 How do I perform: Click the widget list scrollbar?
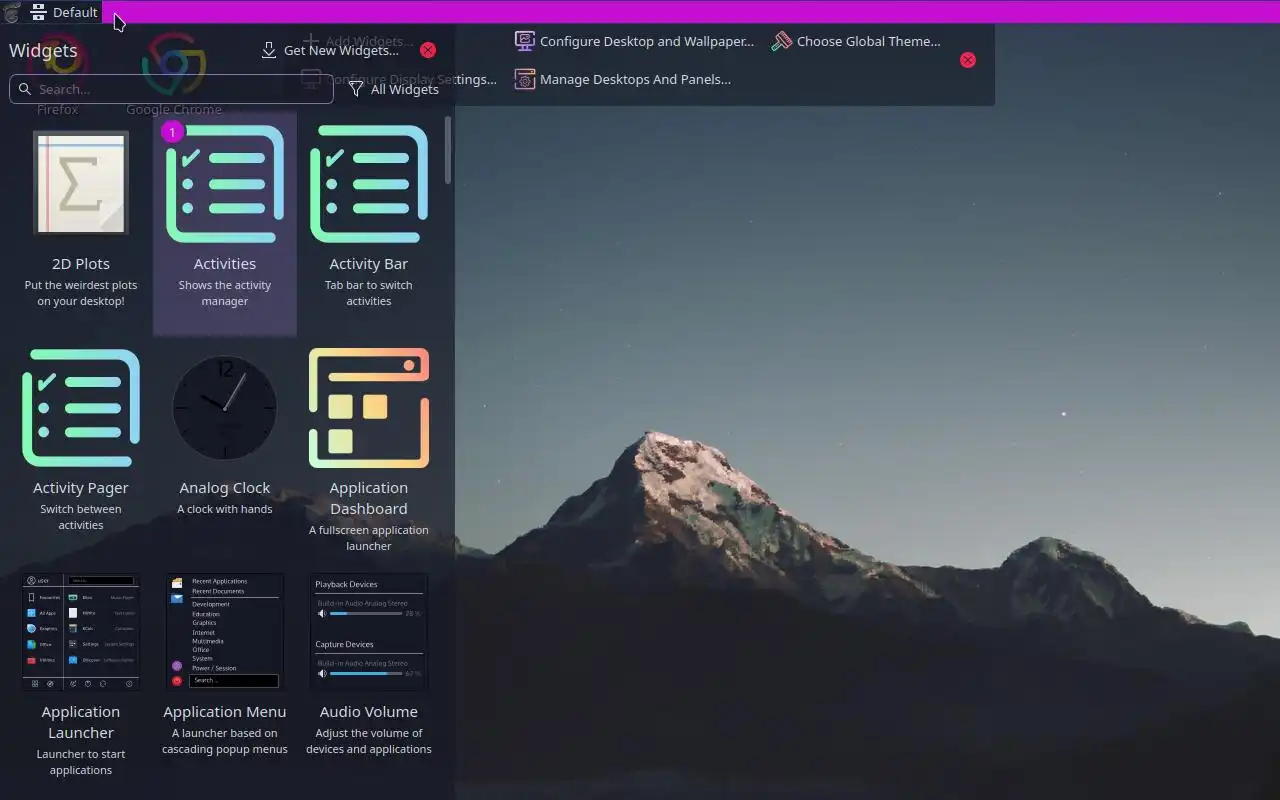point(448,150)
